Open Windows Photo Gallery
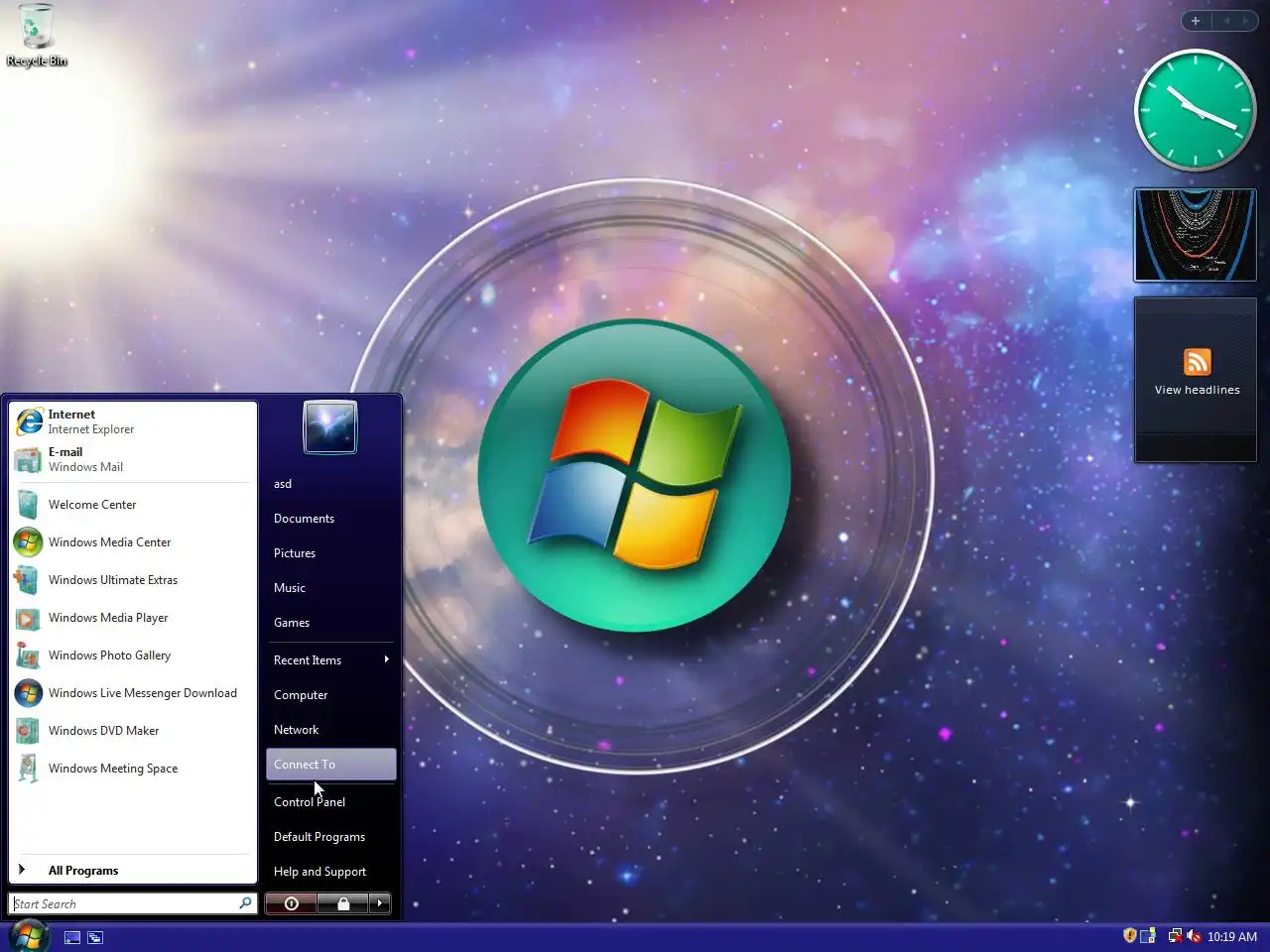1270x952 pixels. coord(133,655)
